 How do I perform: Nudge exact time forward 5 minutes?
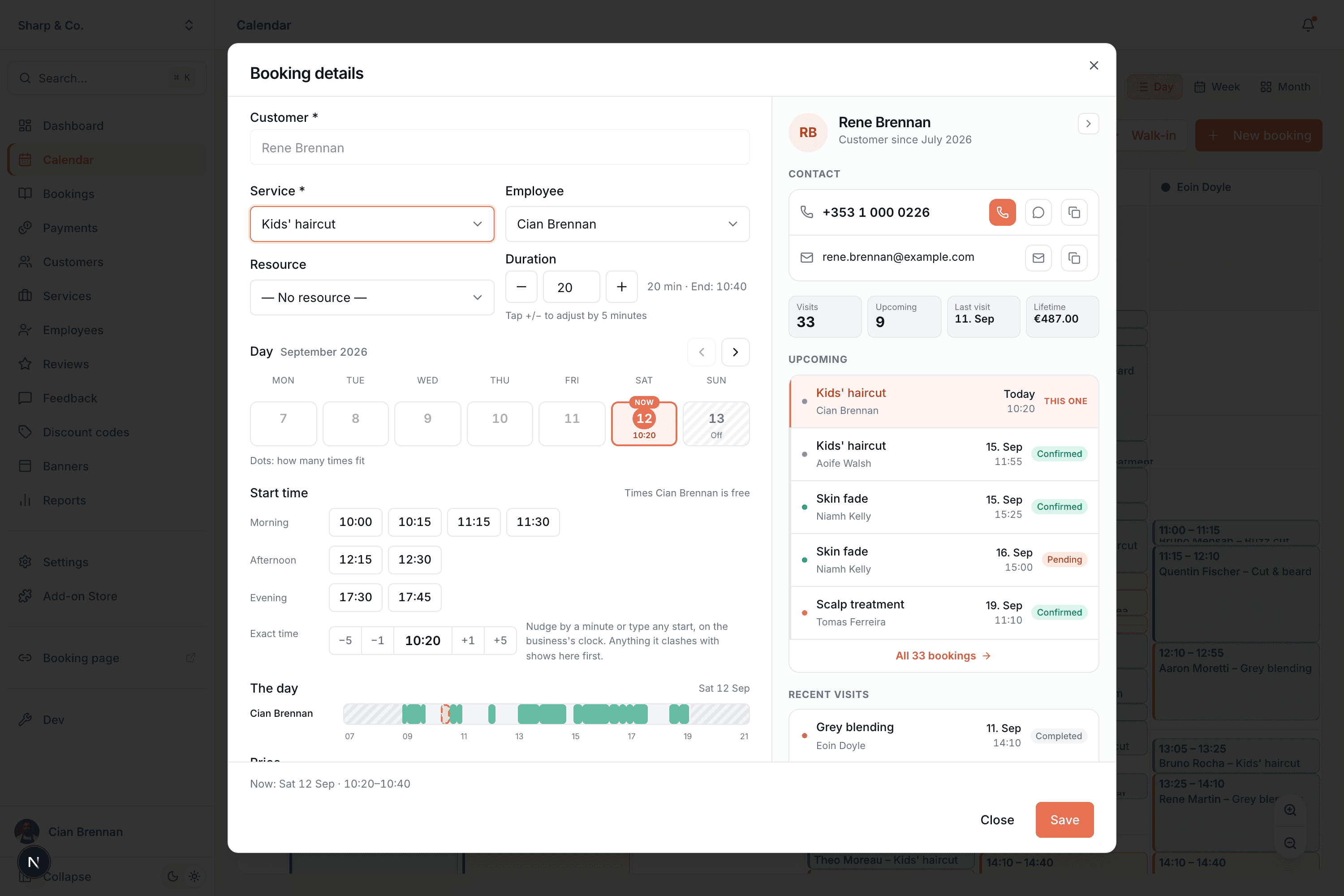(500, 641)
